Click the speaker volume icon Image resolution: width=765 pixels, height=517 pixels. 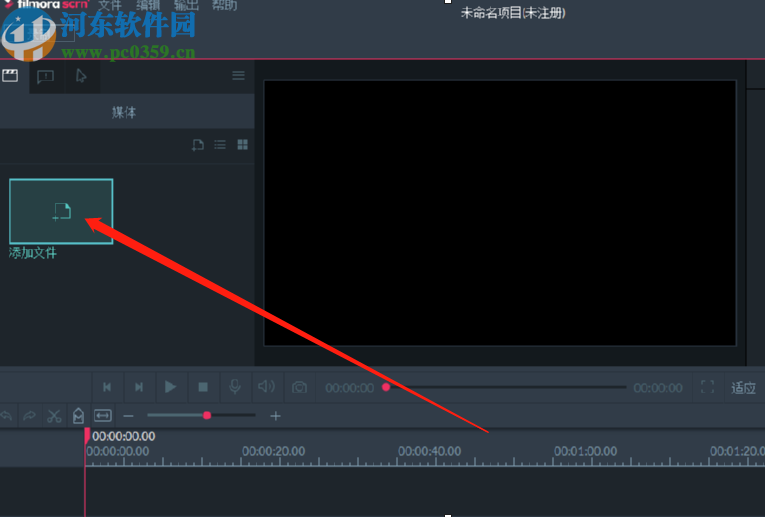pos(266,387)
